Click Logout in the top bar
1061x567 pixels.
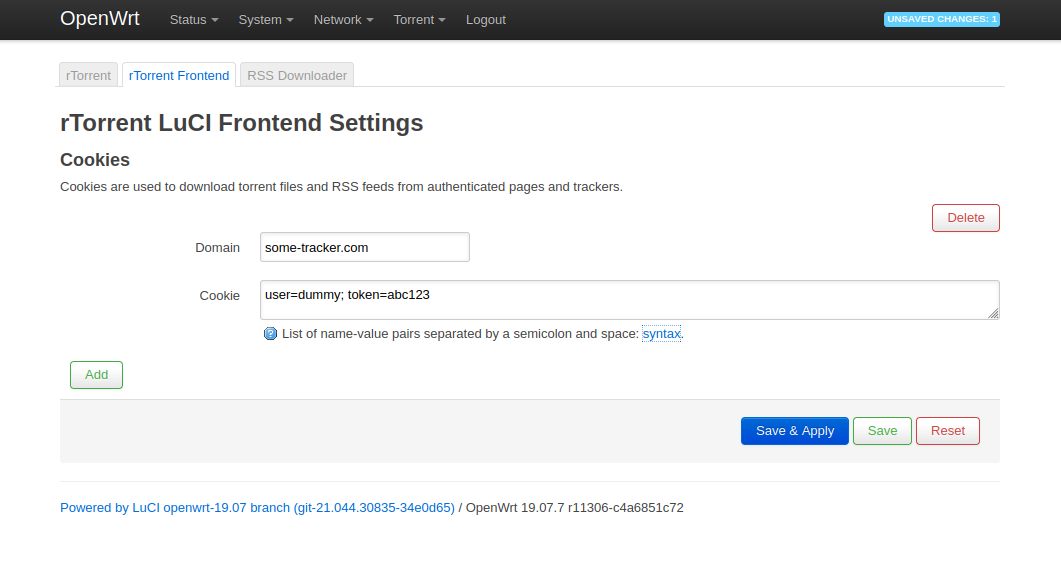(x=485, y=20)
